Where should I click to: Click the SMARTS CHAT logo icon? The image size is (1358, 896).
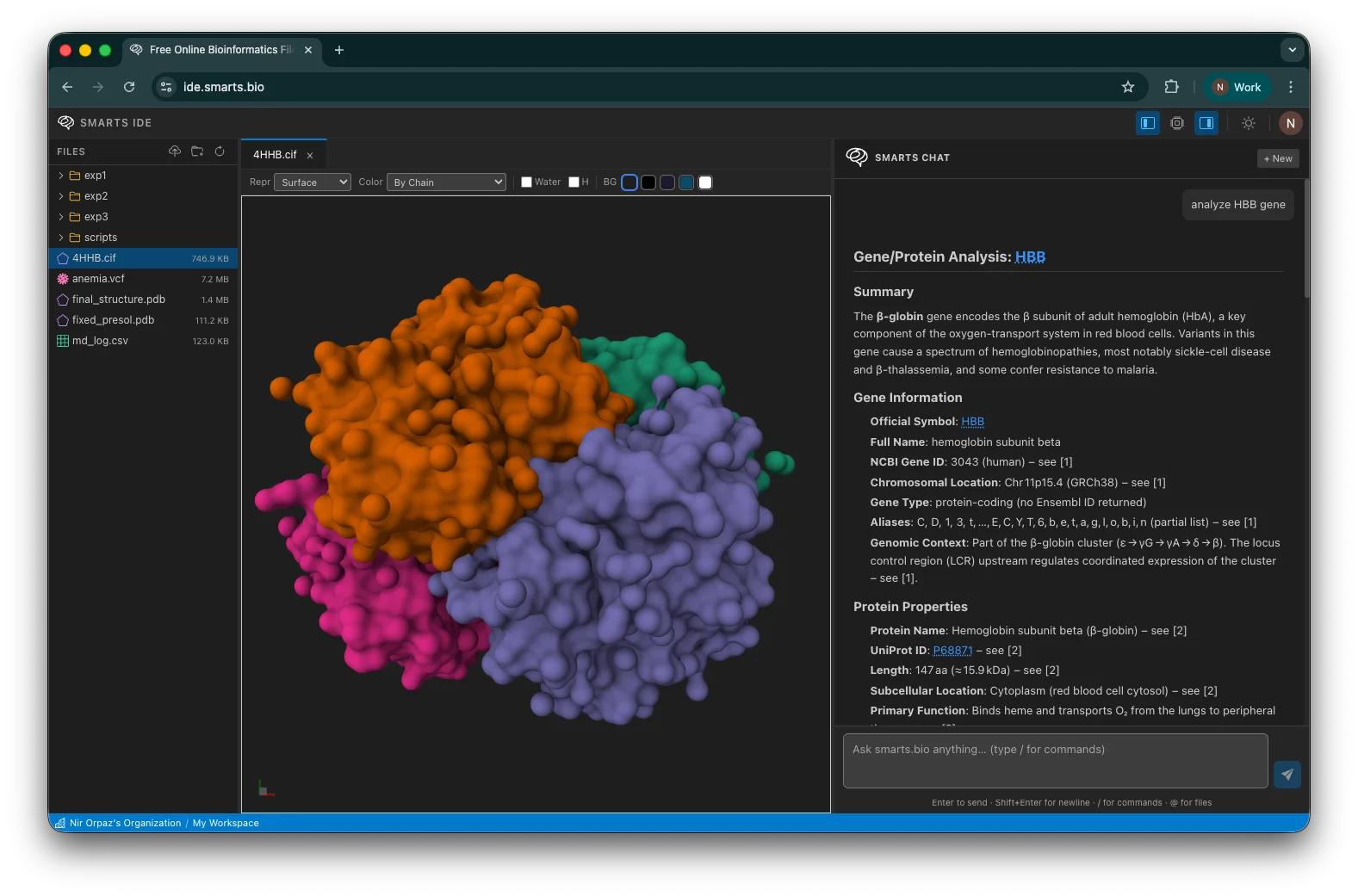[x=857, y=157]
